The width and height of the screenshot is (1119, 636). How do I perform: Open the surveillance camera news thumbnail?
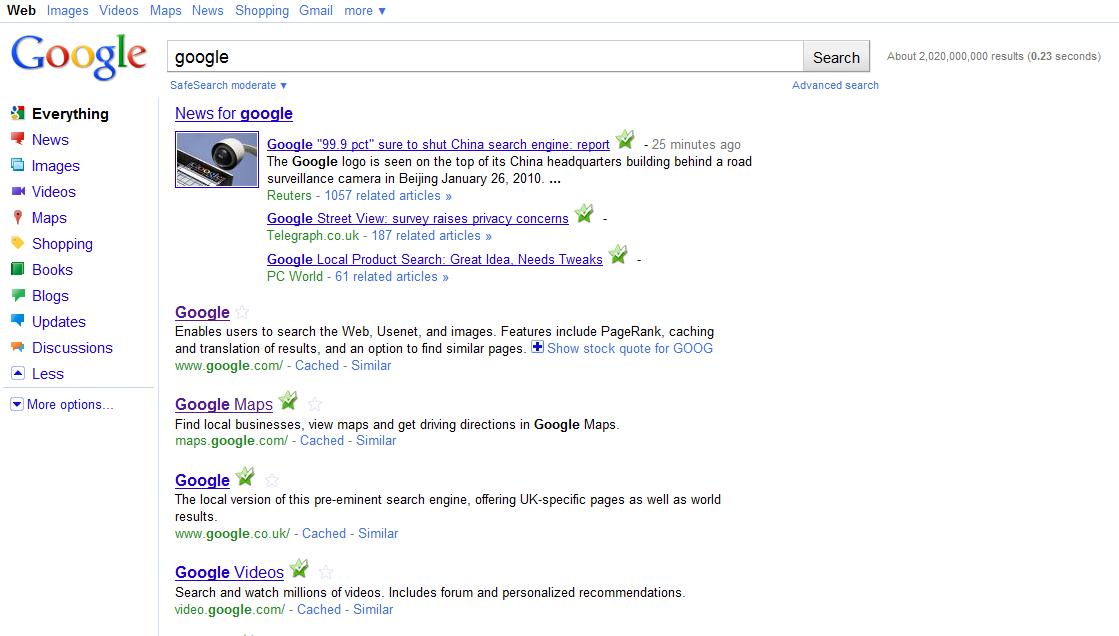[217, 160]
